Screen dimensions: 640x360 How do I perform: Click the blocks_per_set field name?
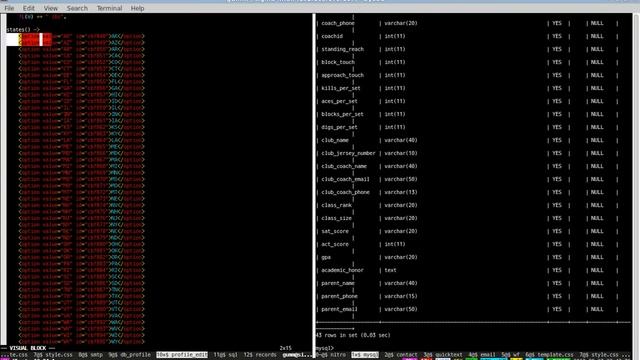(342, 114)
